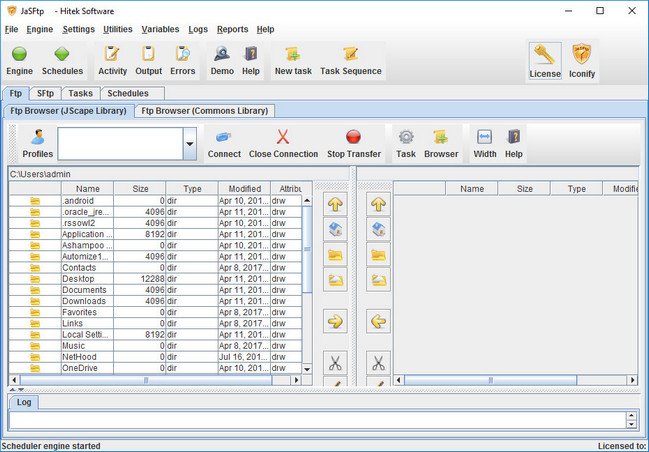Screen dimensions: 649x452
Task: Click the local file list horizontal scrollbar
Action: tap(150, 380)
